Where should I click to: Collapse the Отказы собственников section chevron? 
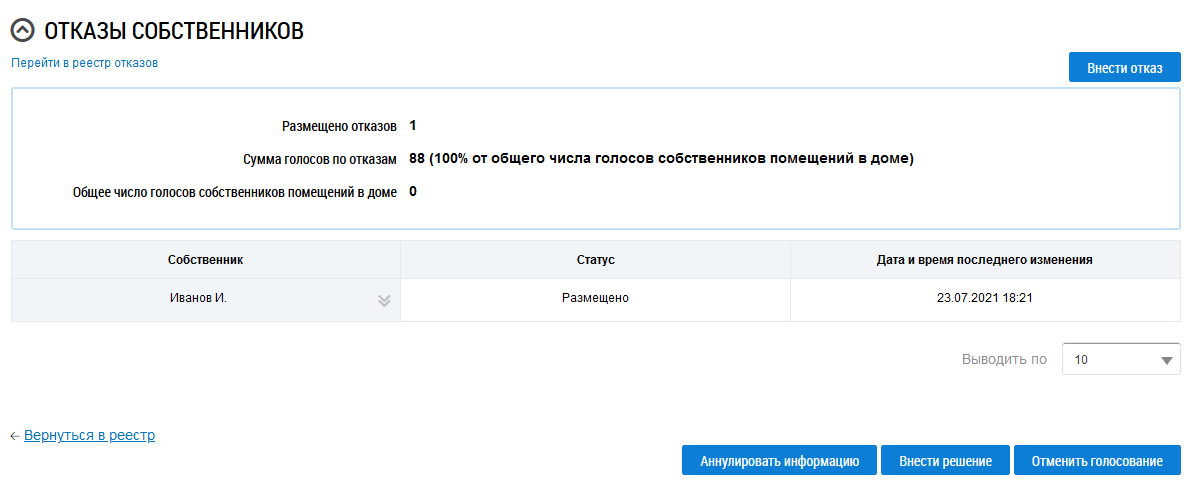pyautogui.click(x=22, y=32)
